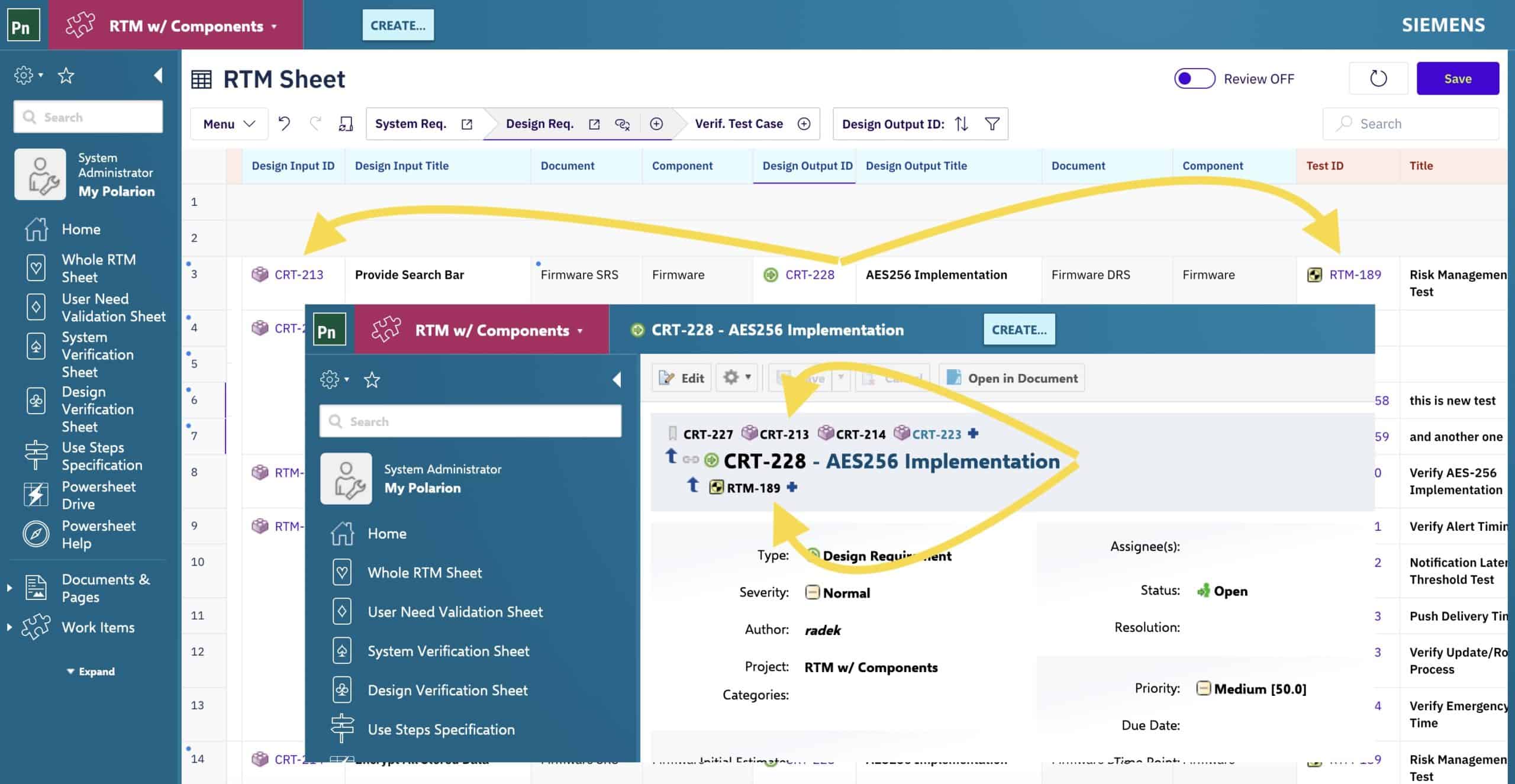1515x784 pixels.
Task: Click the link search icon on Design Req.
Action: [622, 124]
